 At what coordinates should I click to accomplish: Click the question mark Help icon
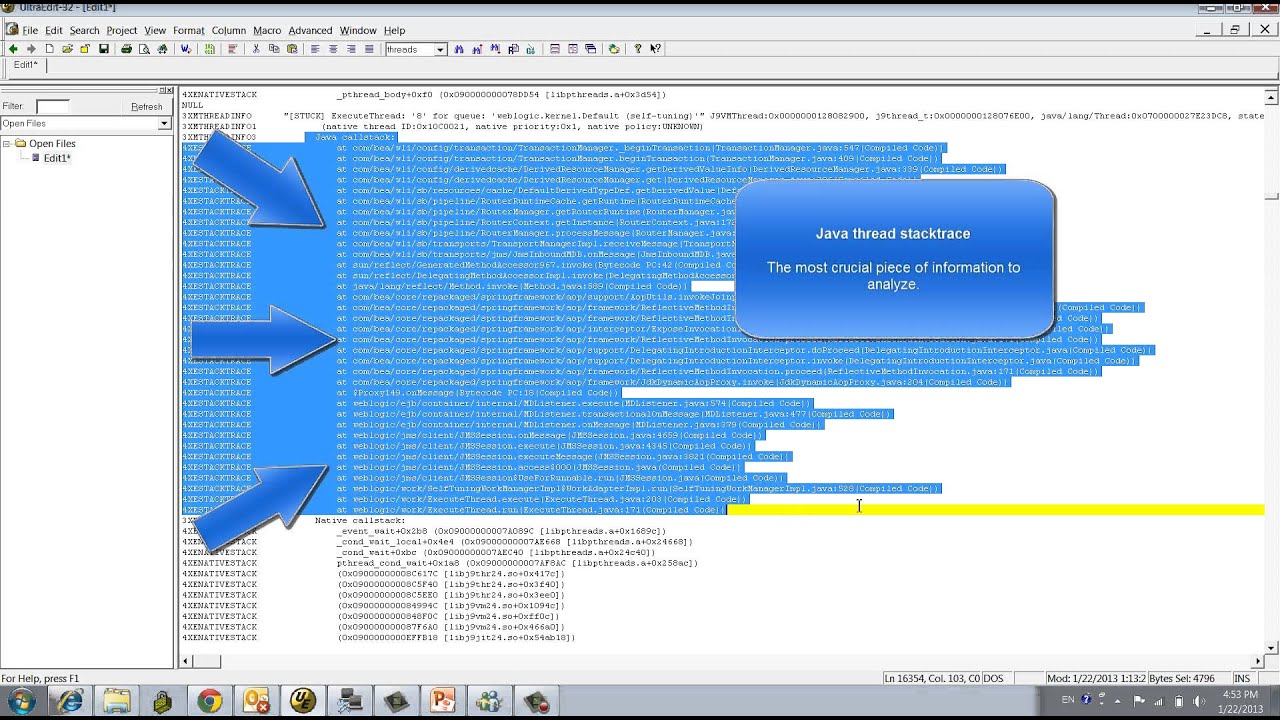[638, 49]
